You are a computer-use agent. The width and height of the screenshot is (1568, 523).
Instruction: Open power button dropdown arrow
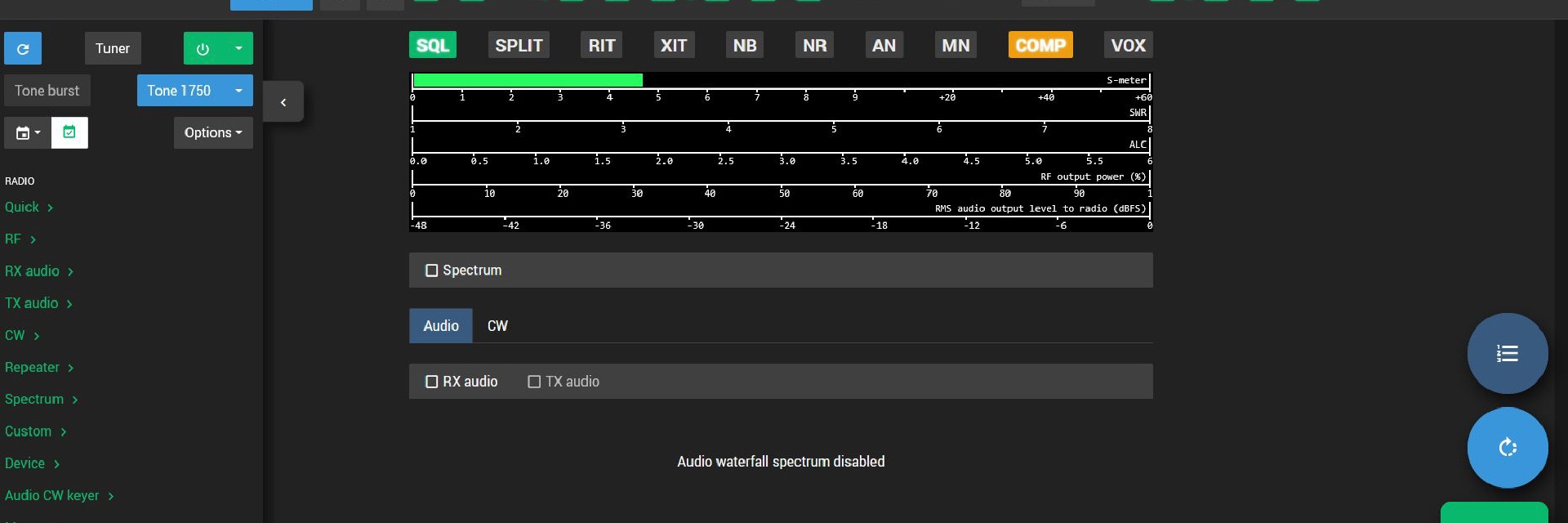tap(238, 49)
